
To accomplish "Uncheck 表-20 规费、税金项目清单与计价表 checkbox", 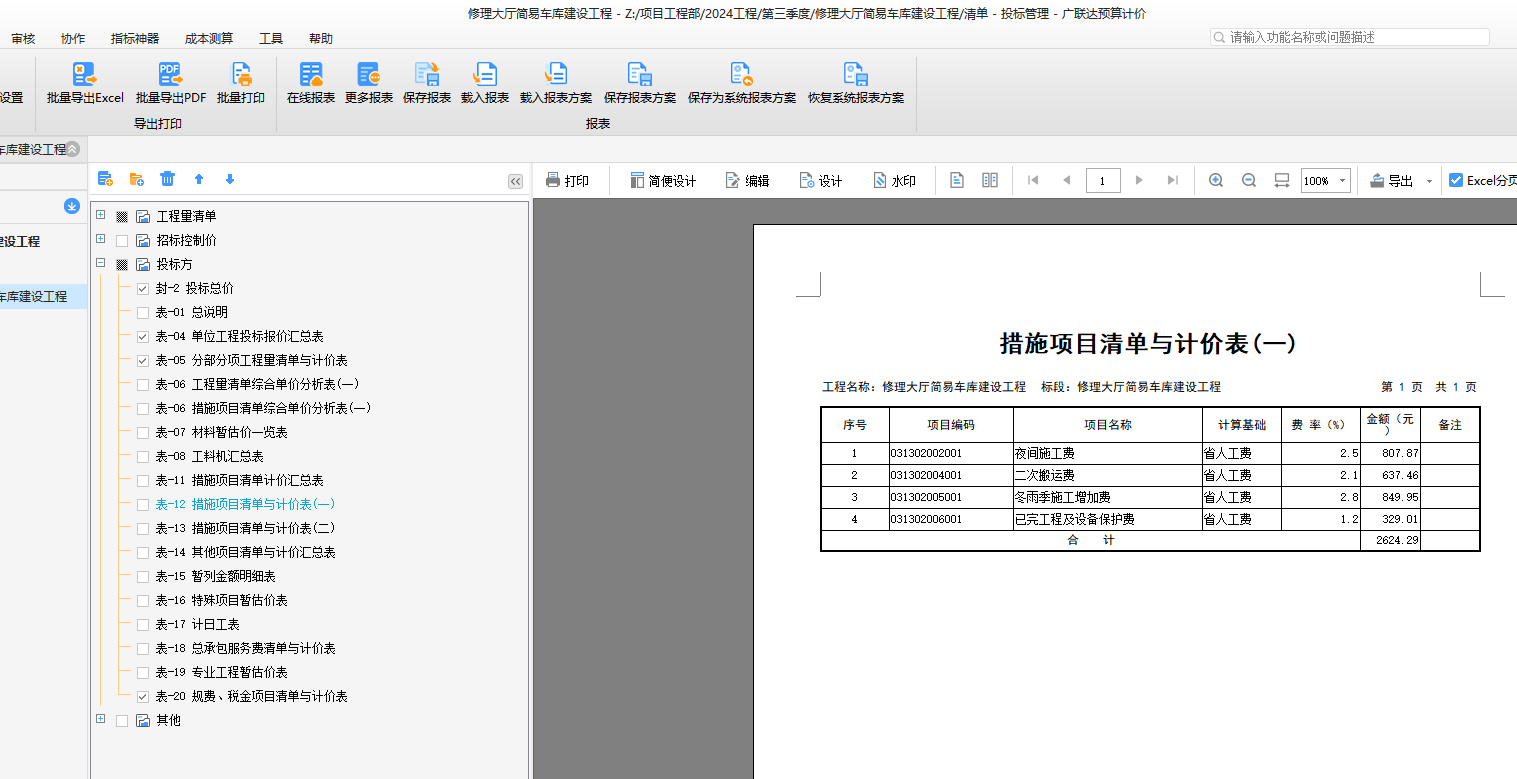I will point(142,696).
